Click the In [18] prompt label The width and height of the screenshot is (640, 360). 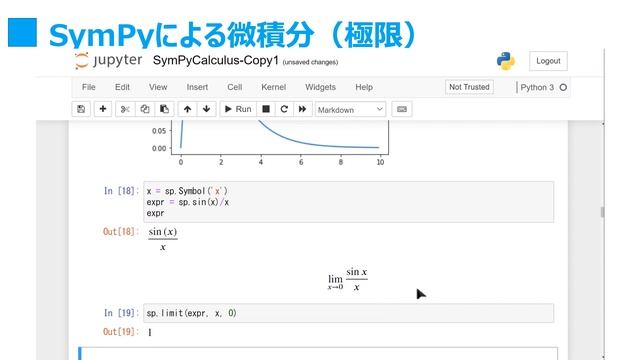click(x=121, y=191)
